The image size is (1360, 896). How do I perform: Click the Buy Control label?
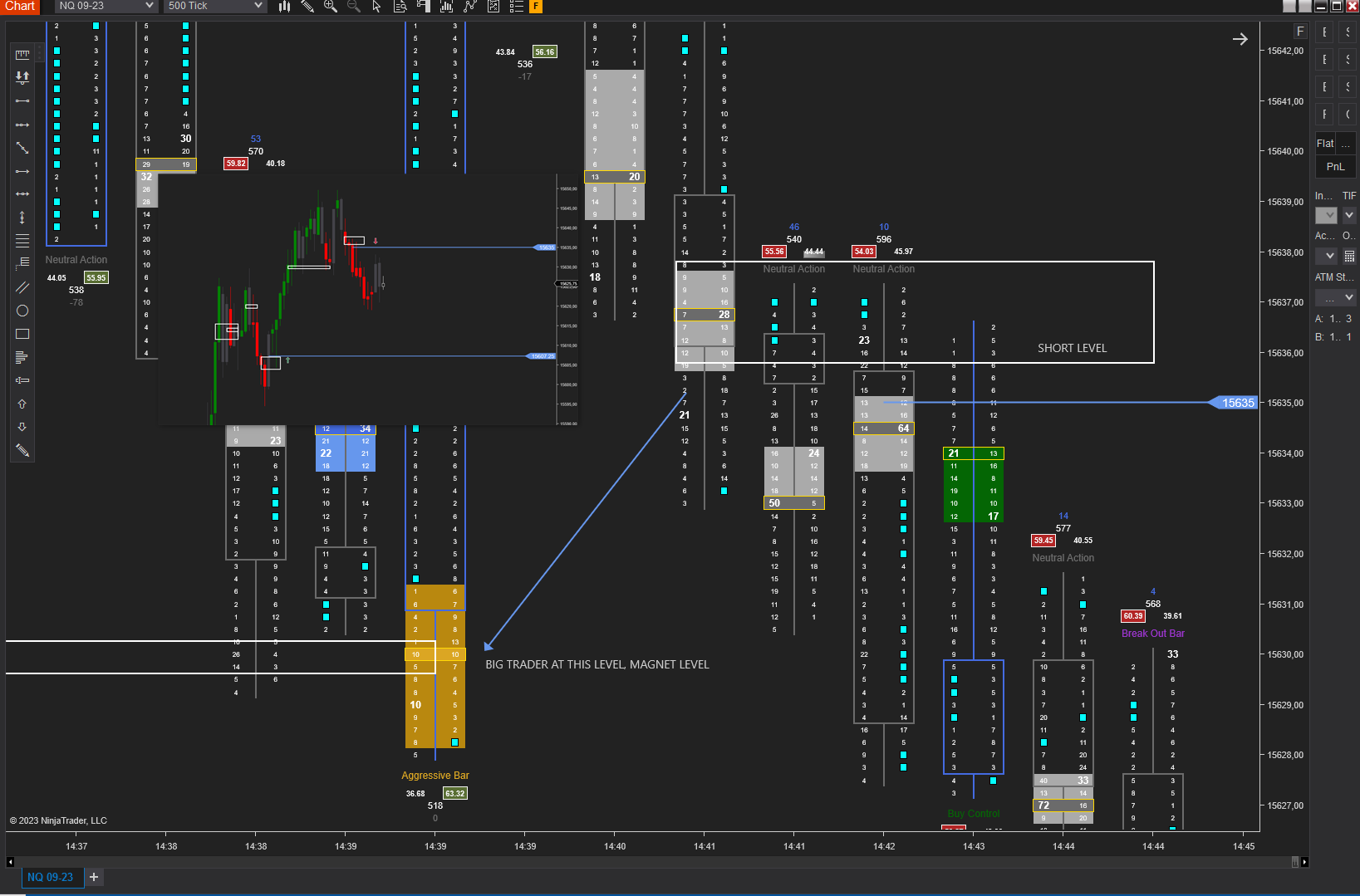[974, 814]
